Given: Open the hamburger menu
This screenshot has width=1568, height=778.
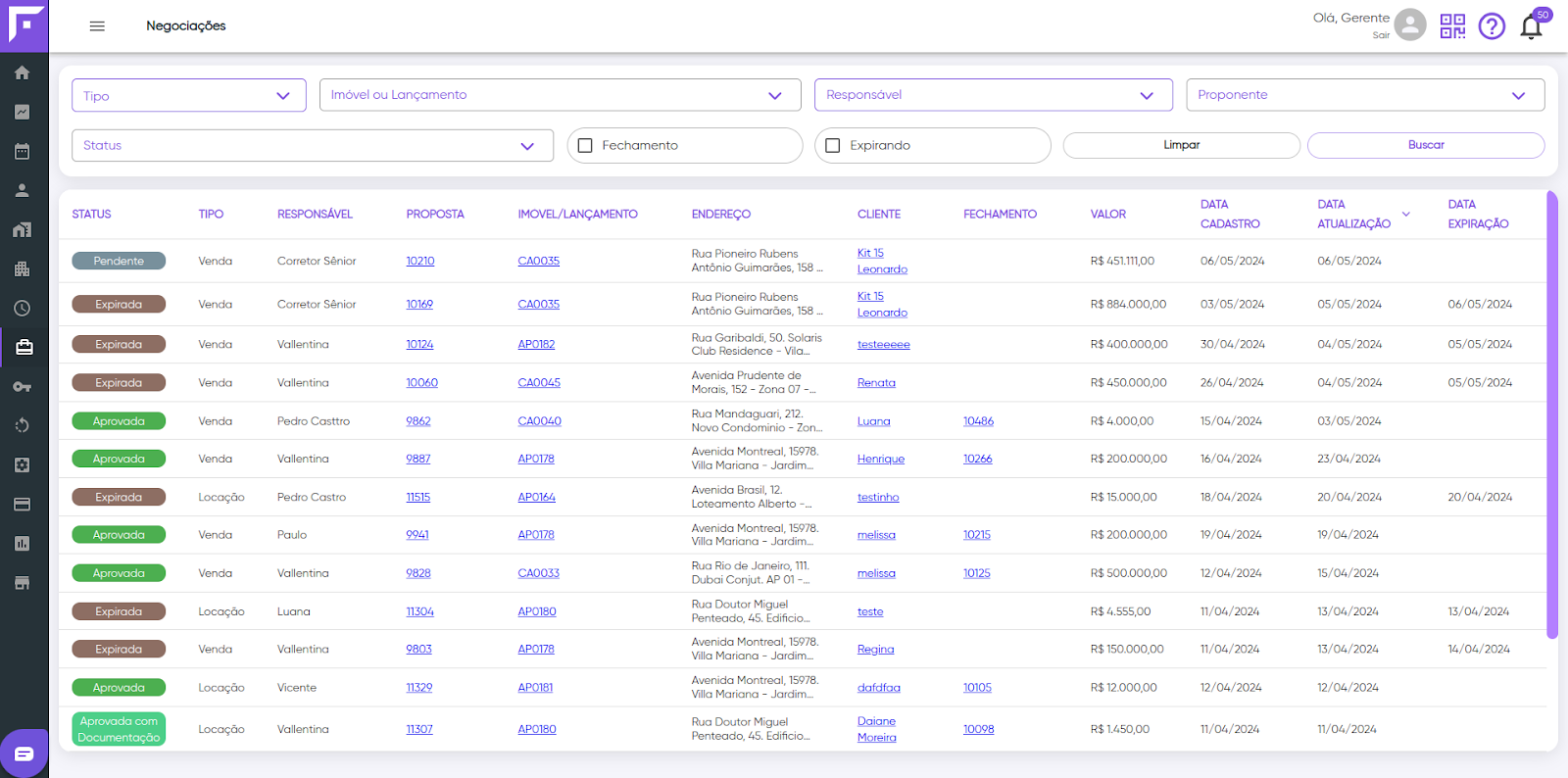Looking at the screenshot, I should point(97,26).
